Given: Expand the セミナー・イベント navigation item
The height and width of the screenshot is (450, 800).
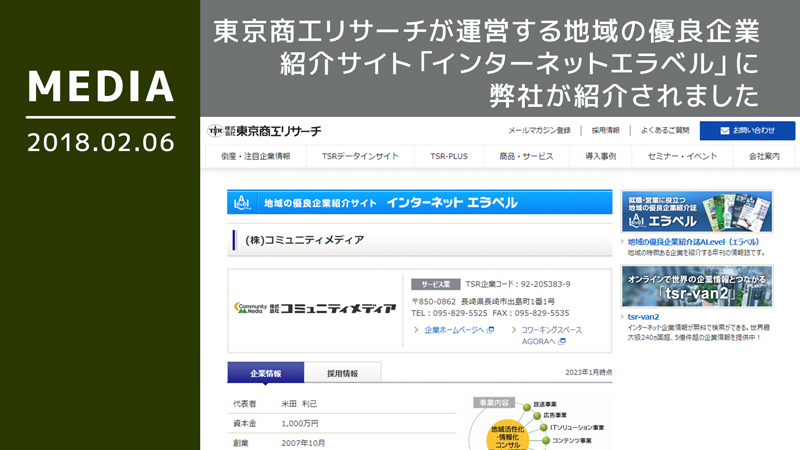Looking at the screenshot, I should pos(682,157).
